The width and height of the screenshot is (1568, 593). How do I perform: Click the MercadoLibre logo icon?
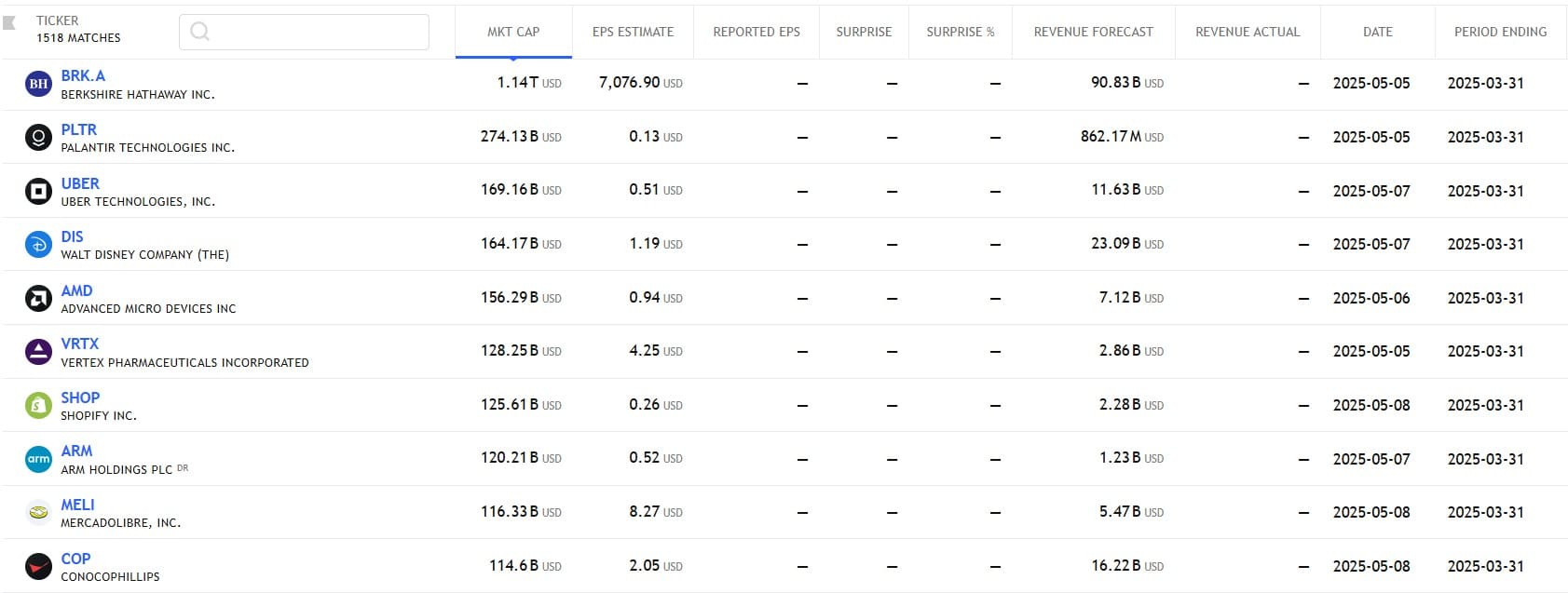tap(38, 513)
